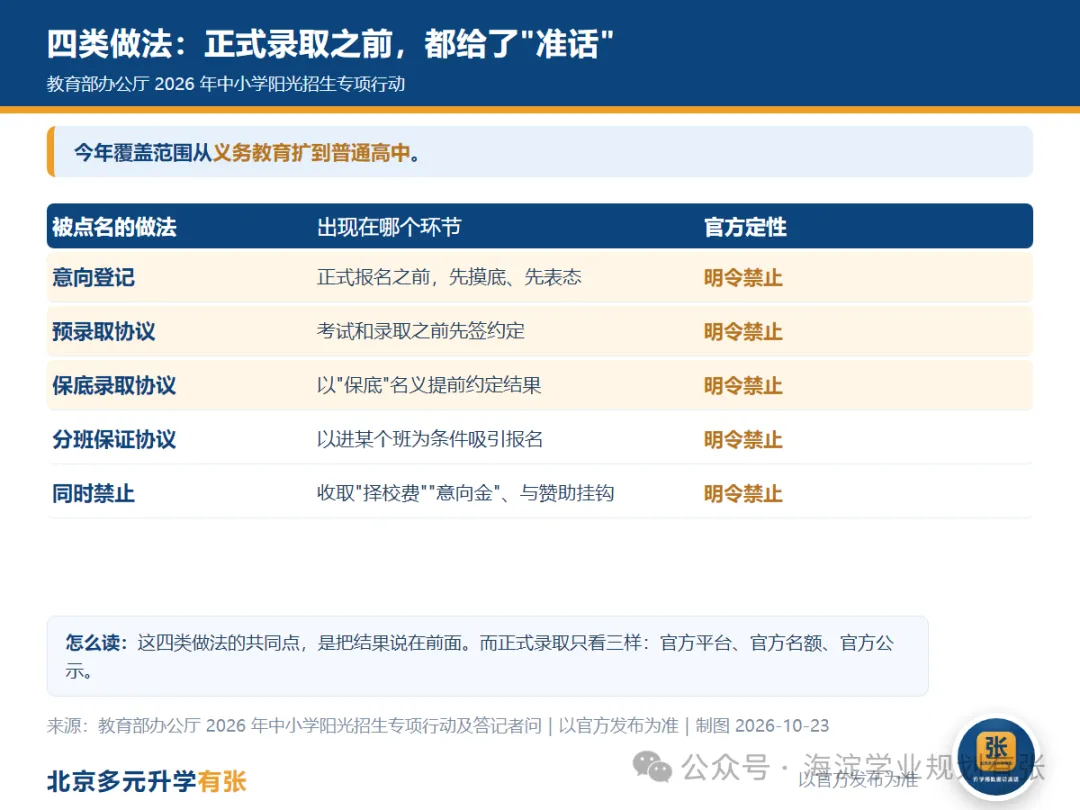Click the round 张 avatar badge
The height and width of the screenshot is (810, 1080).
coord(996,756)
